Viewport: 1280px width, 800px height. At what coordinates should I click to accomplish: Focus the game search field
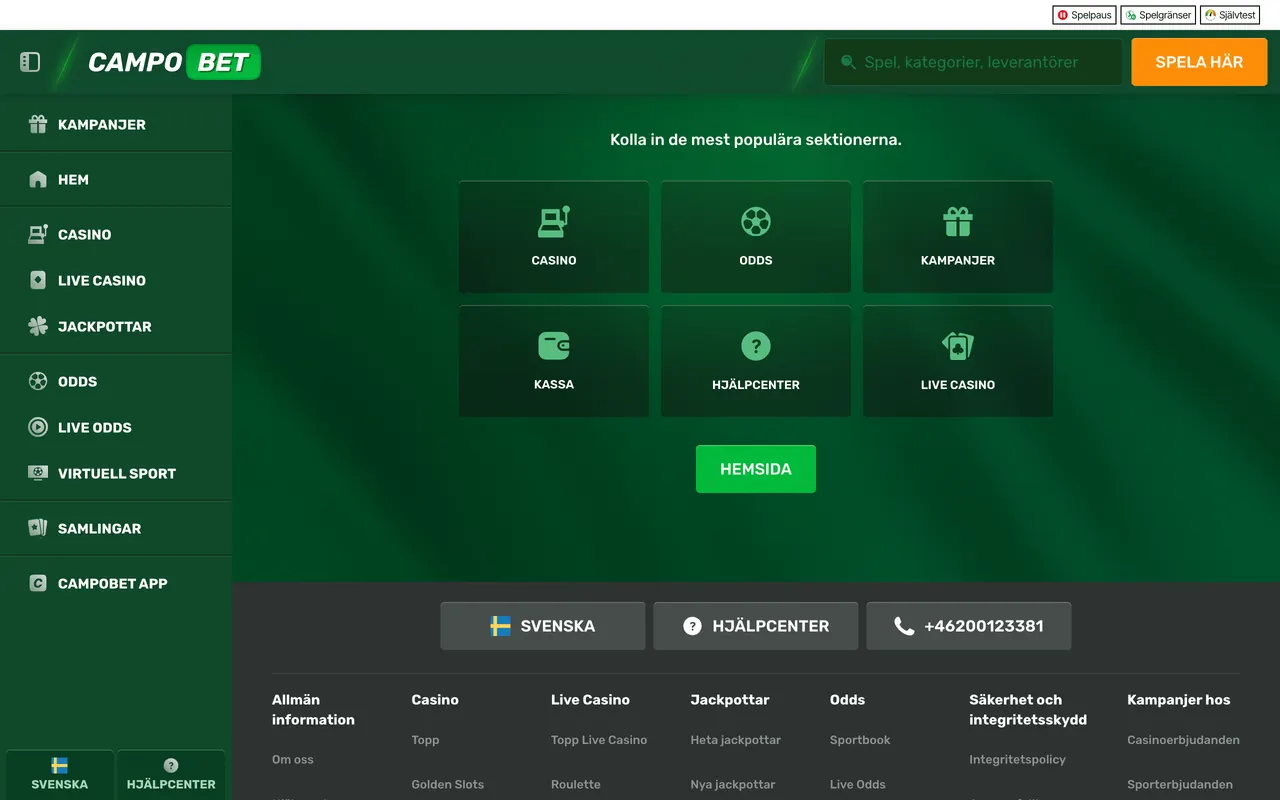coord(973,62)
